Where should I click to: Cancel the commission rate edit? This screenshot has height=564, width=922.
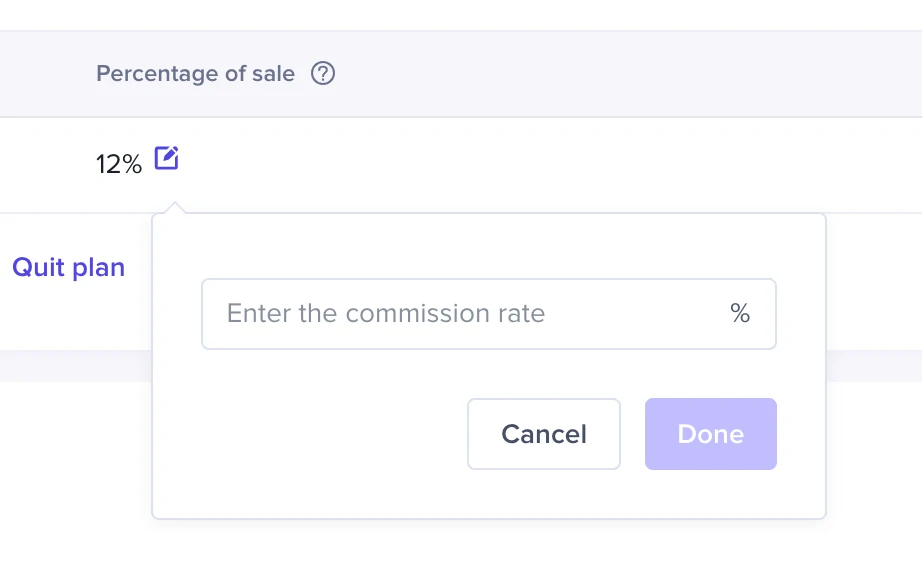(x=544, y=434)
